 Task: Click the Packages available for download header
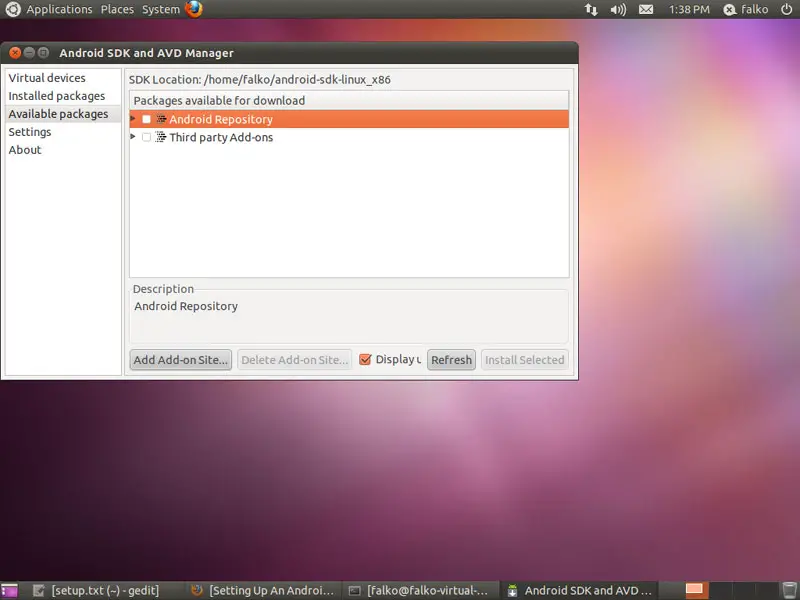[349, 101]
